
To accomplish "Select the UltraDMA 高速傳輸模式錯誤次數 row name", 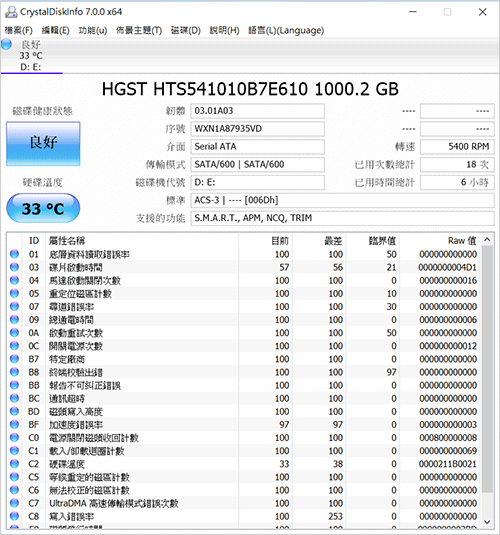I will (114, 503).
